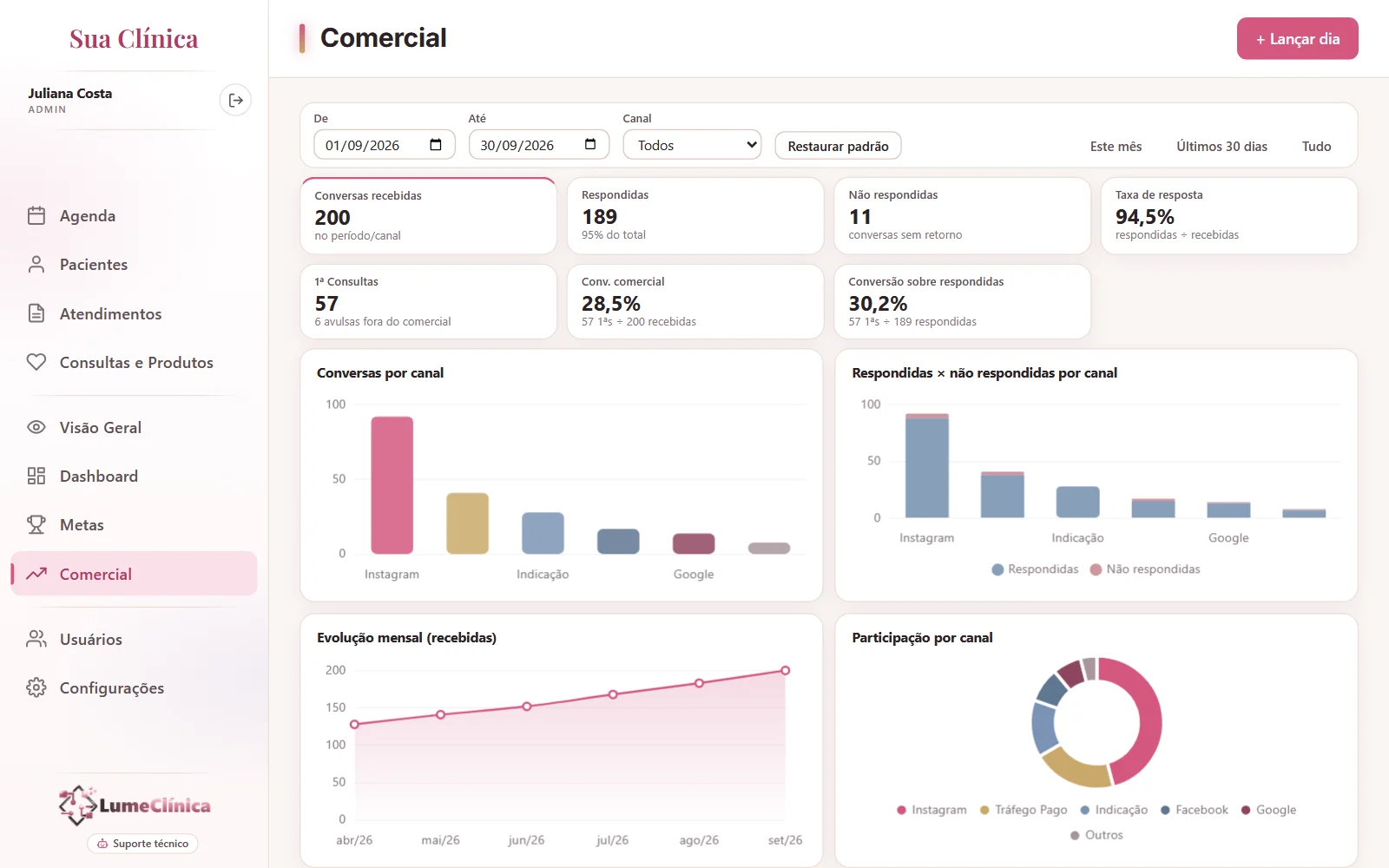Click the heart icon for Consultas e Produtos
The image size is (1389, 868).
(36, 362)
